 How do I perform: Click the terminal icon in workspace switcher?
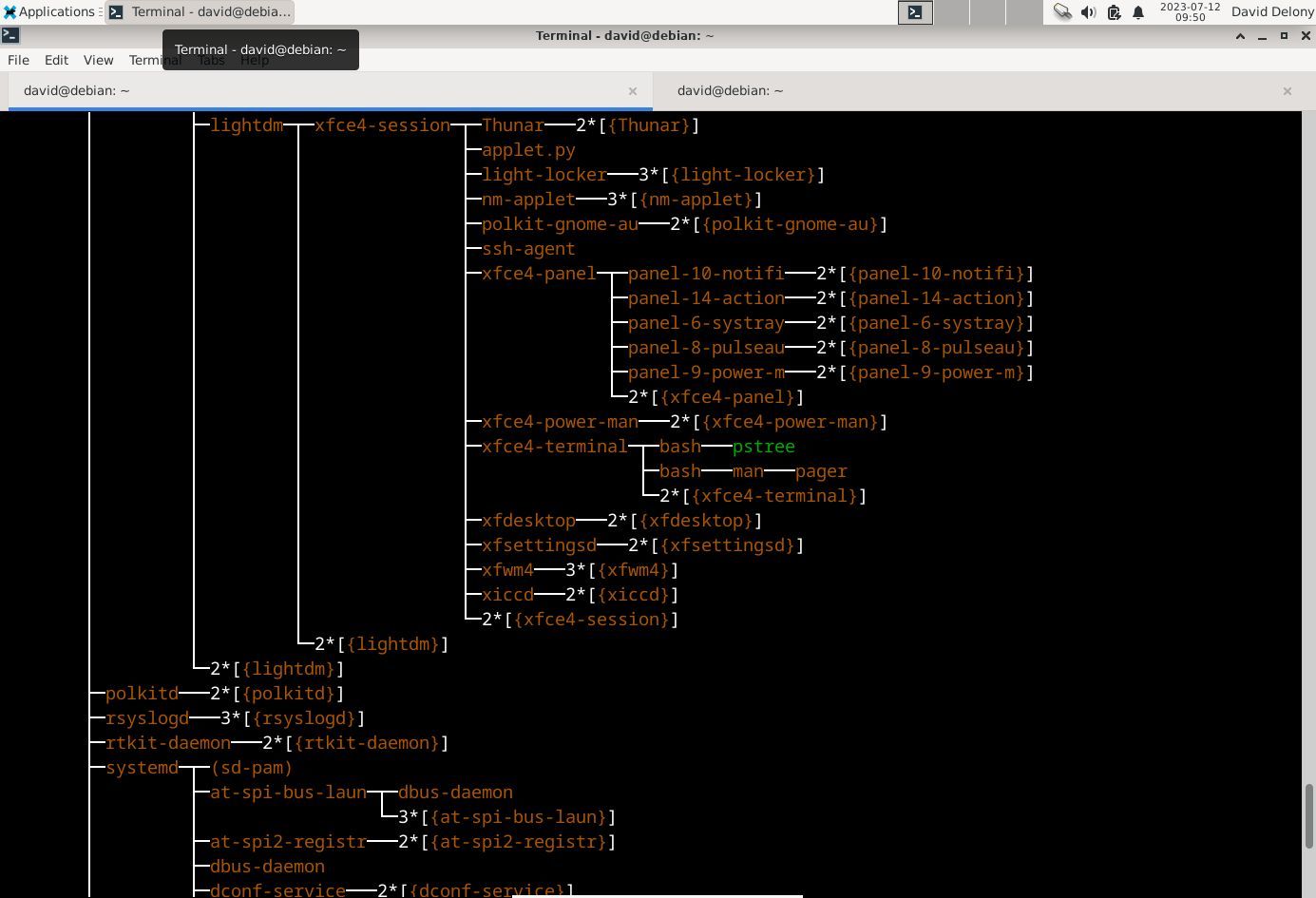coord(915,12)
